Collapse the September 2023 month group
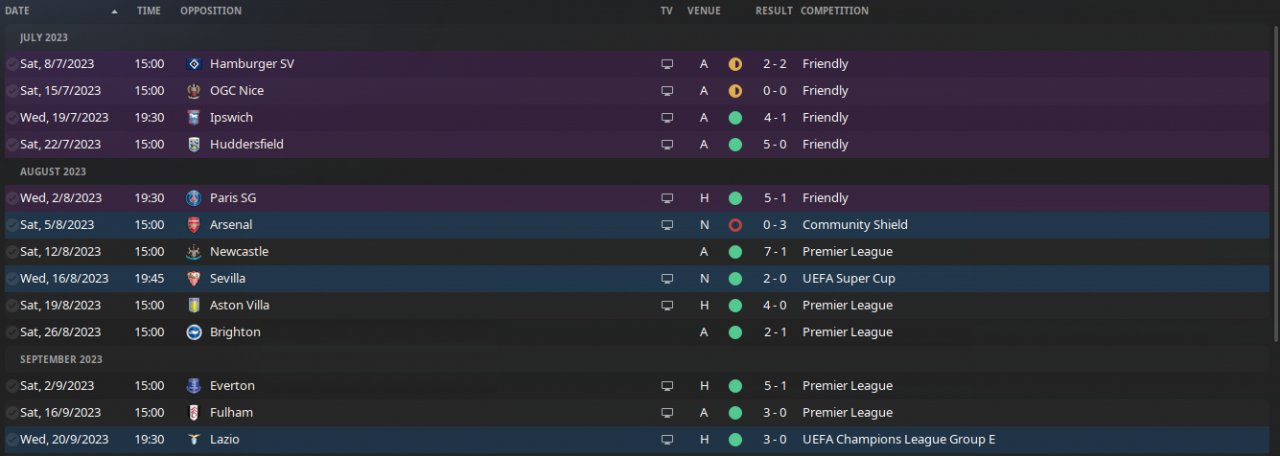The width and height of the screenshot is (1280, 456). point(61,359)
